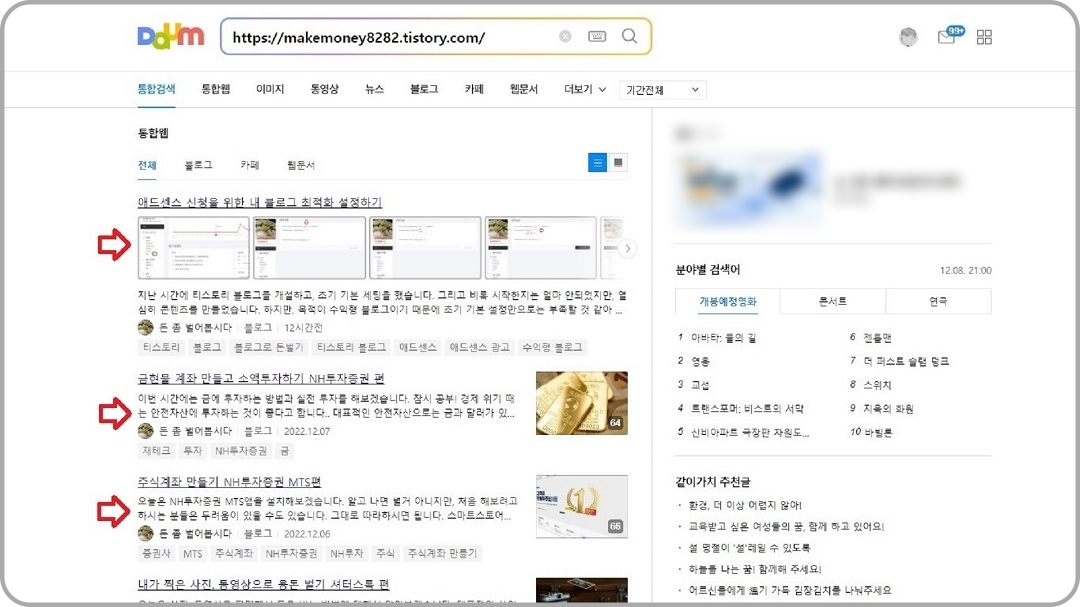Select the 전체 filter under 통합웹
The width and height of the screenshot is (1080, 607).
click(147, 162)
